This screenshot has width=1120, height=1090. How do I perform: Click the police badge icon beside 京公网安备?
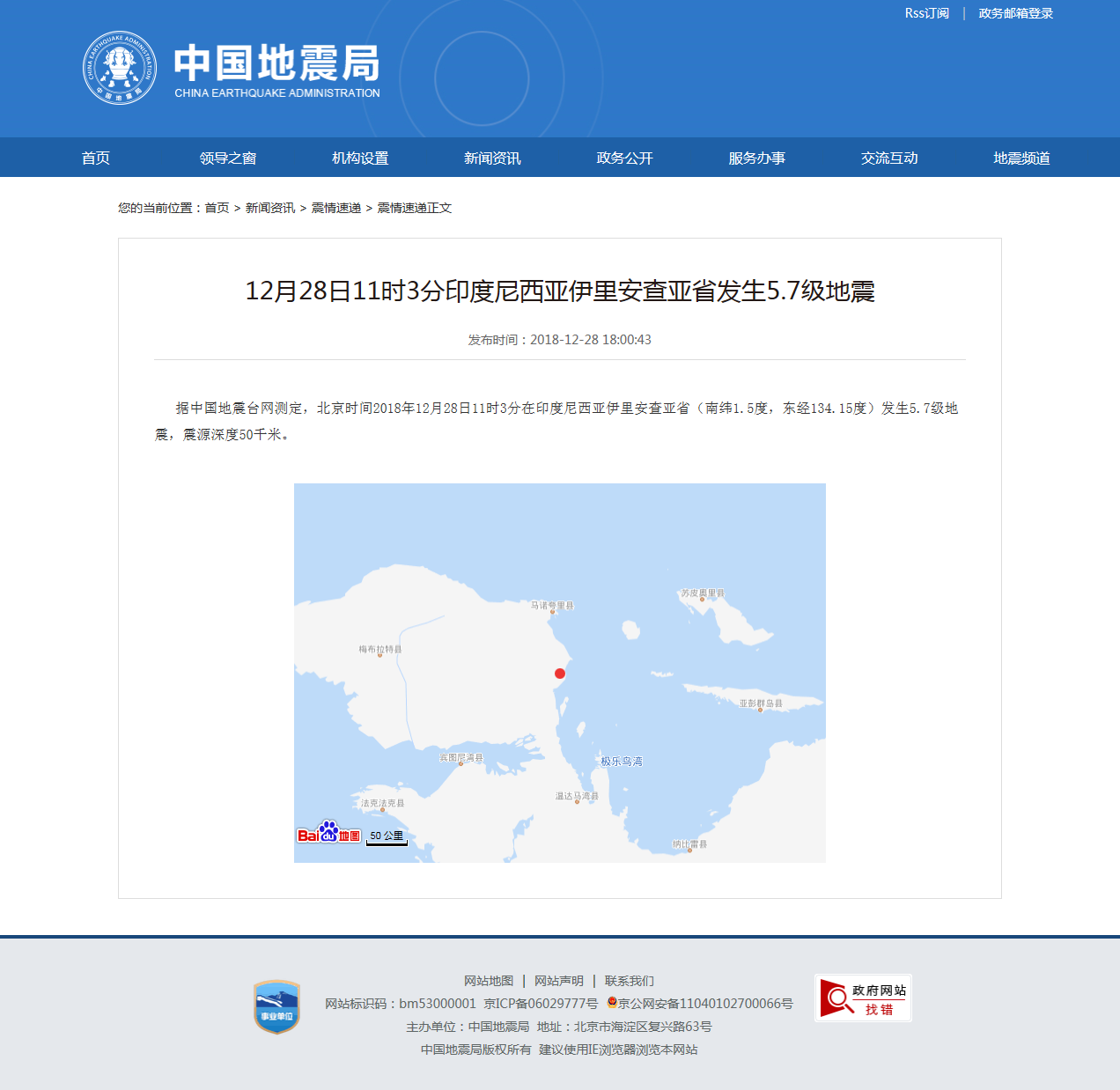point(612,1003)
